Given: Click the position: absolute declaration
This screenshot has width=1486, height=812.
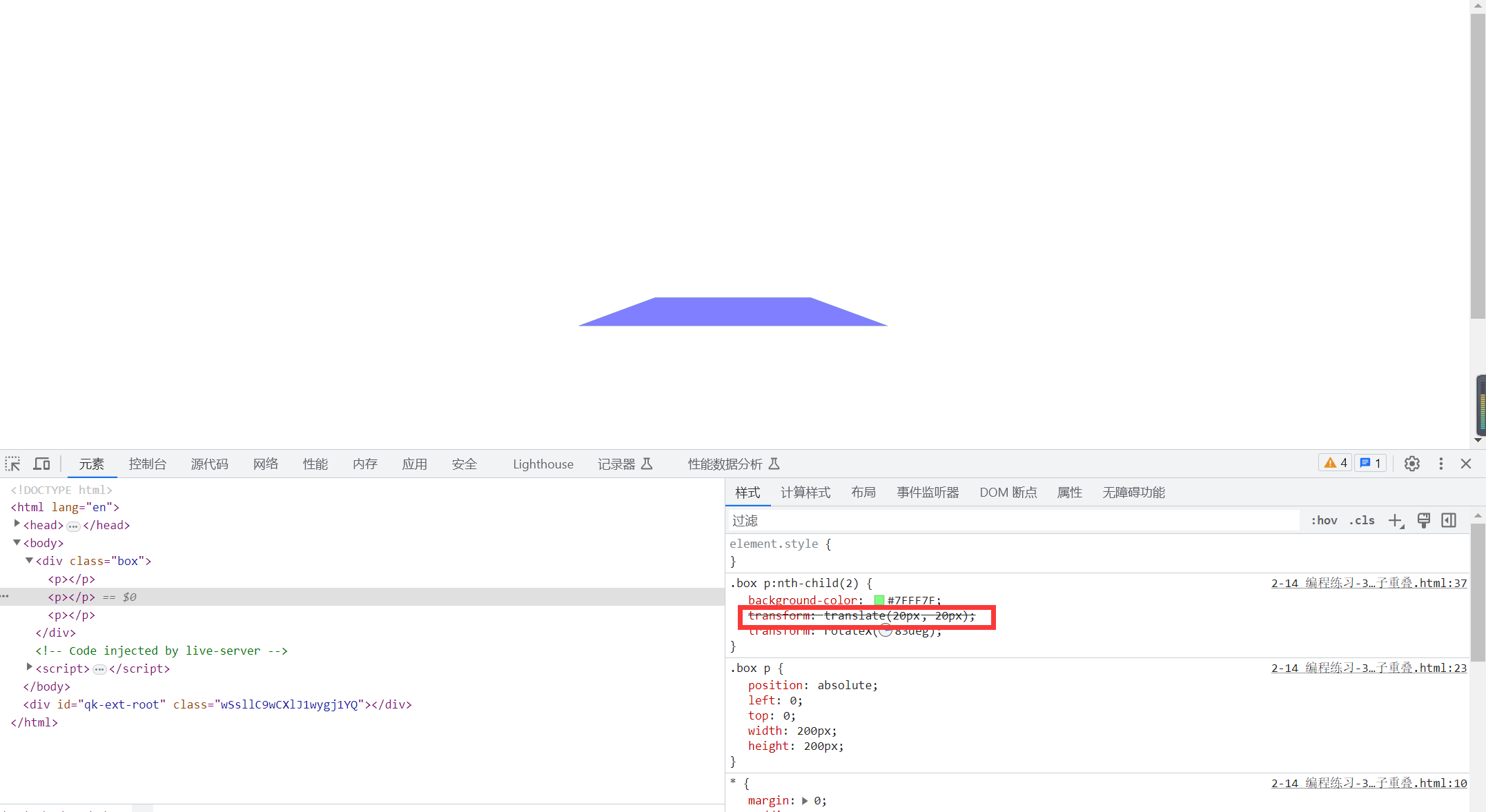Looking at the screenshot, I should click(813, 685).
